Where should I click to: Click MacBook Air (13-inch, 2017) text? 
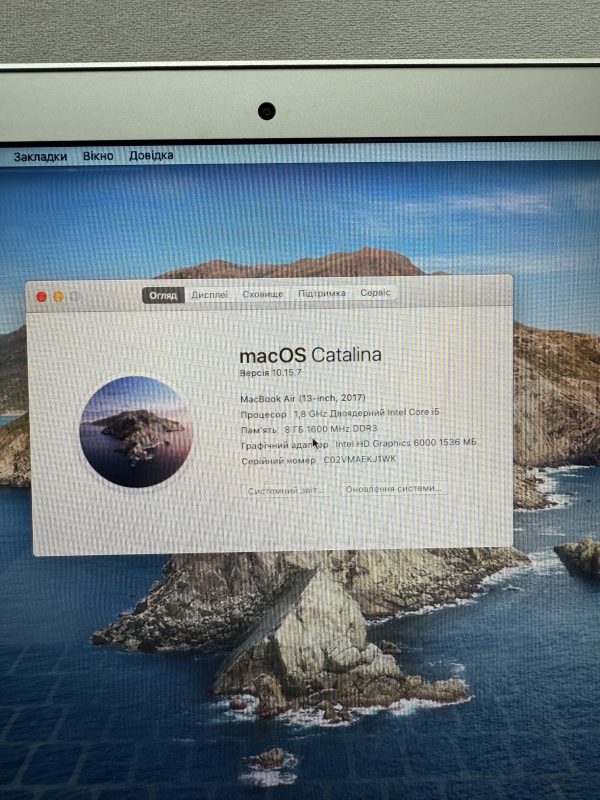303,398
